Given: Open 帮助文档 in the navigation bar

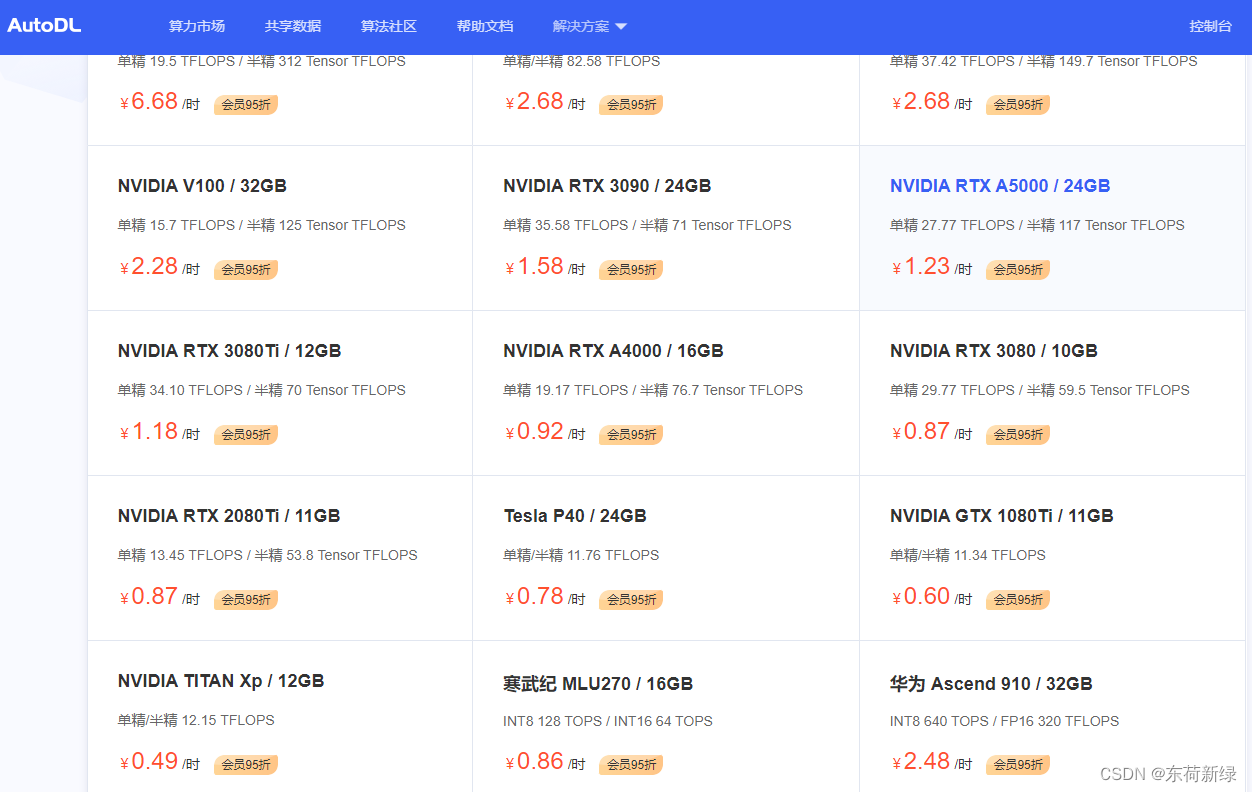Looking at the screenshot, I should pos(485,26).
